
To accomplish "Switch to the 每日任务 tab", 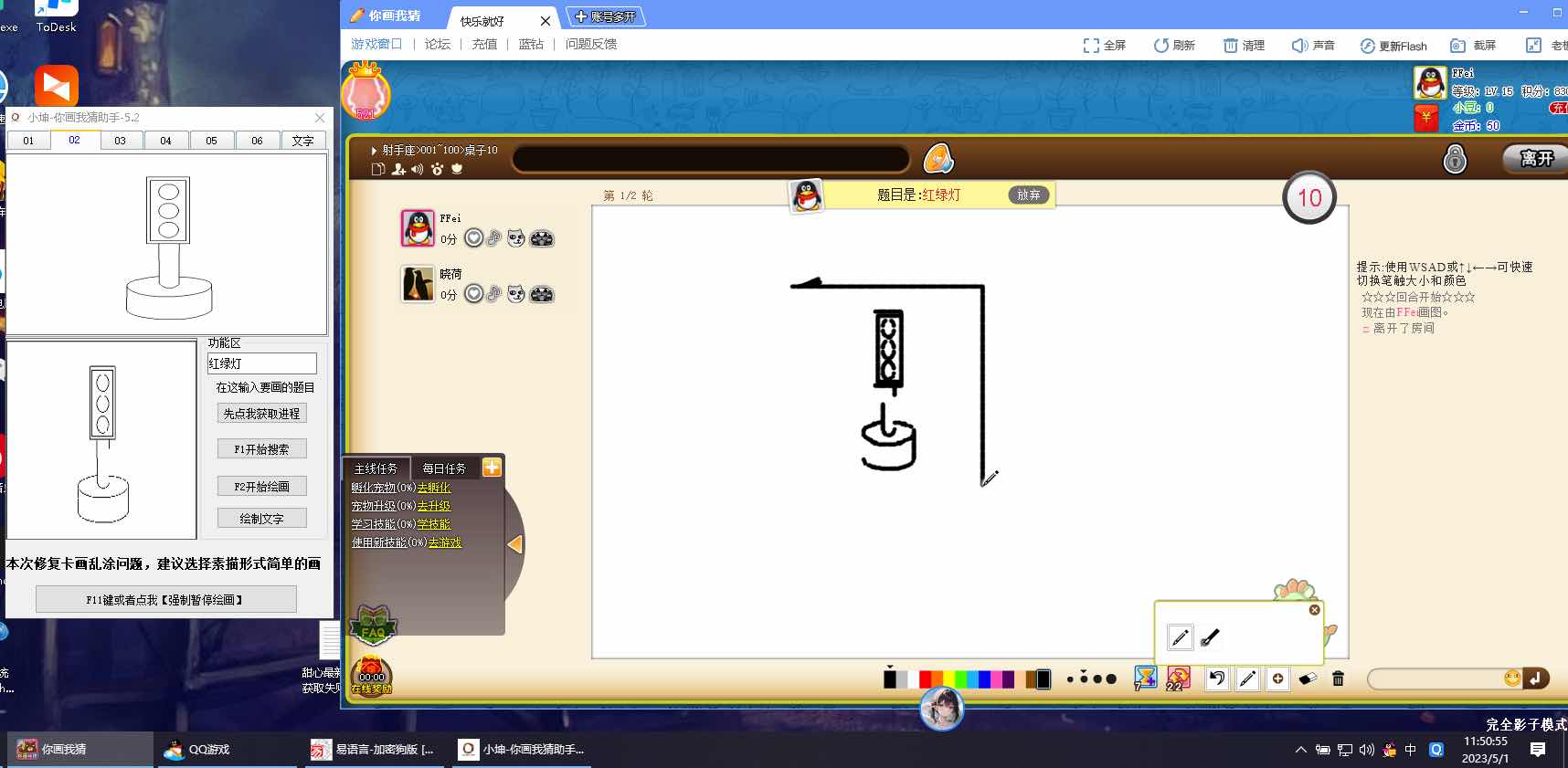I will [444, 468].
